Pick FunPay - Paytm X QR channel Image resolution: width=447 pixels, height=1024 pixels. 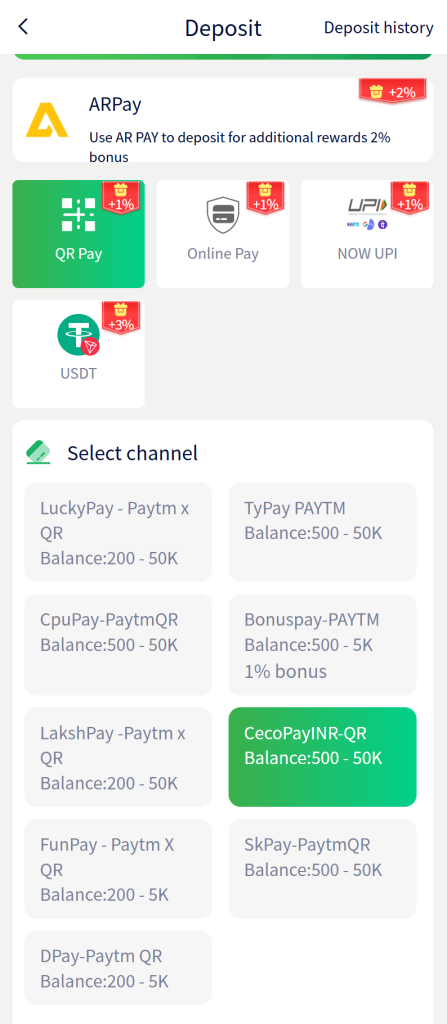click(x=118, y=869)
